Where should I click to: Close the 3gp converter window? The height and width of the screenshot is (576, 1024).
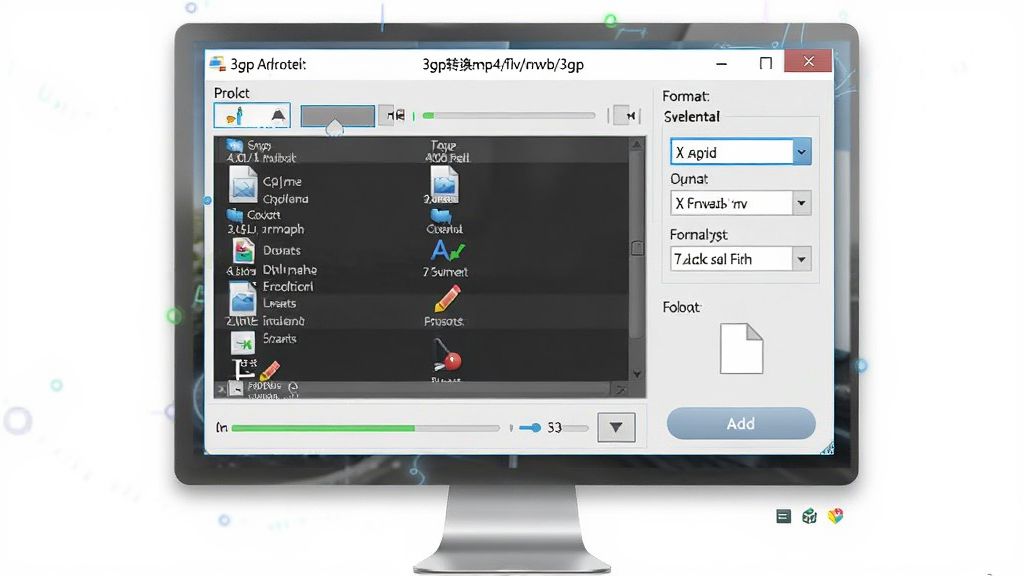[808, 61]
